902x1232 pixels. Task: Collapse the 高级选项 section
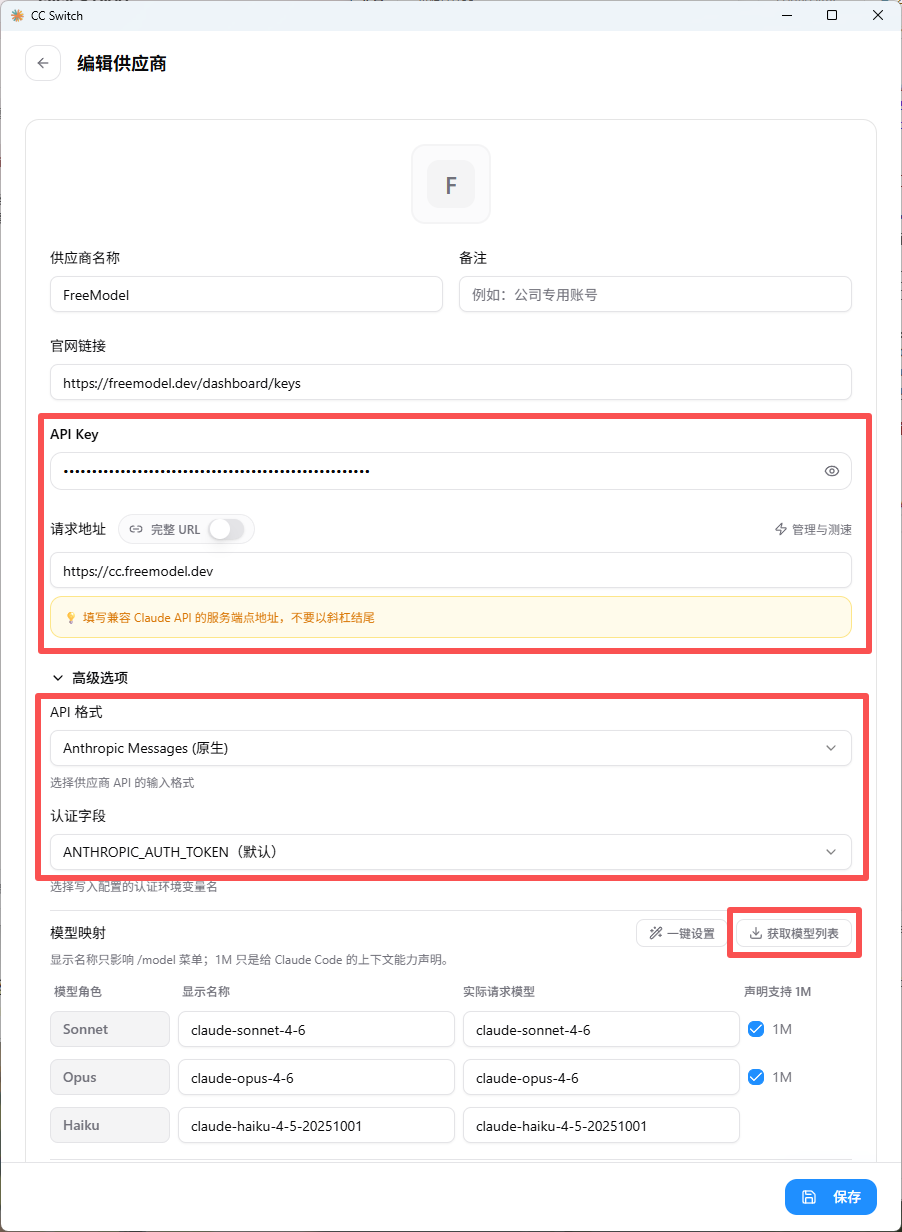pos(89,677)
